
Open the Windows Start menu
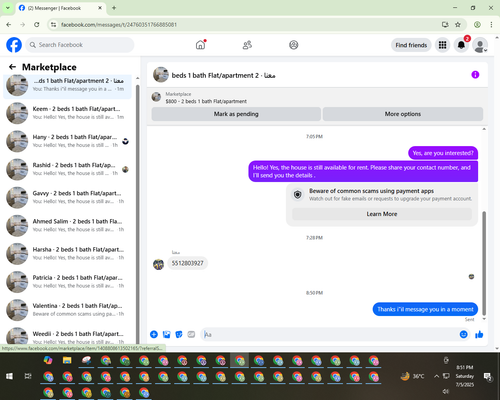point(9,376)
